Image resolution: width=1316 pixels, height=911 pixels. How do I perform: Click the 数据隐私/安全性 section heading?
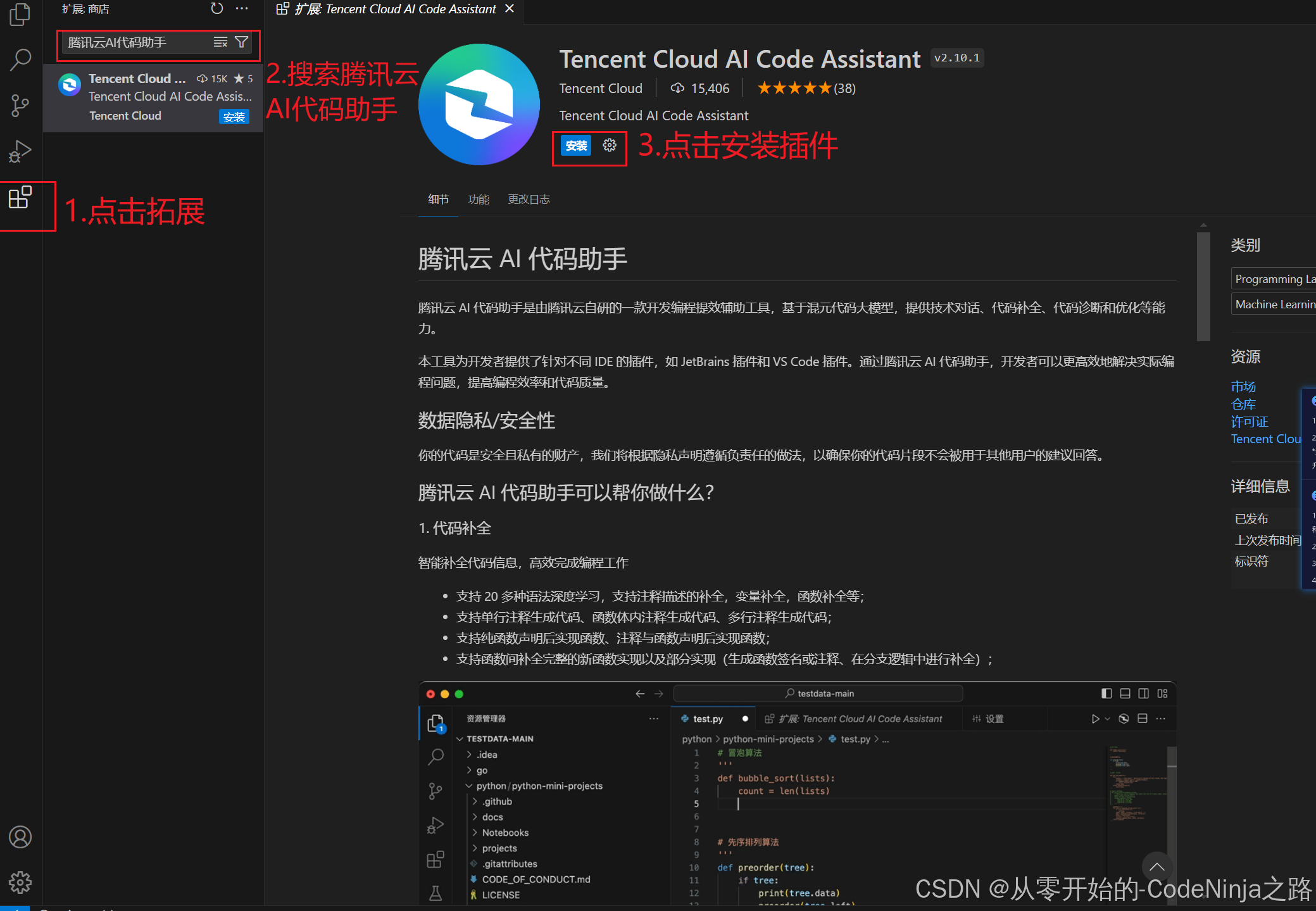pyautogui.click(x=486, y=420)
